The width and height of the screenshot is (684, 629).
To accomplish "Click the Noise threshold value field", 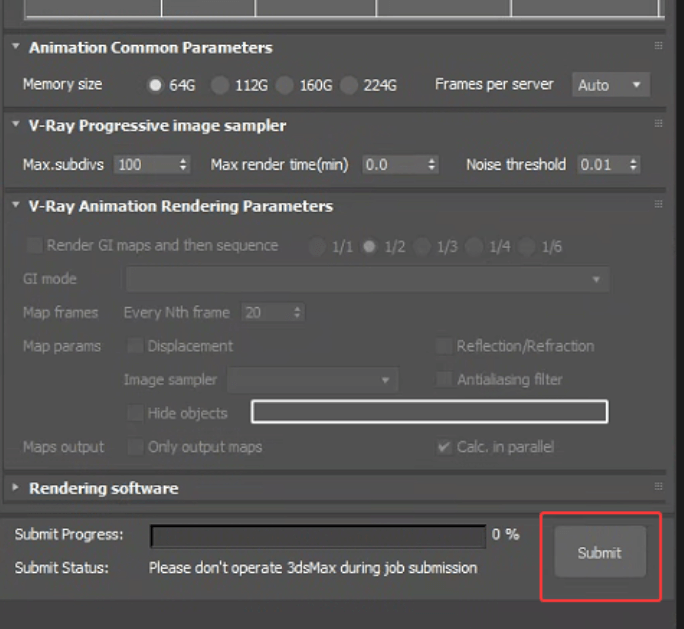I will 602,165.
